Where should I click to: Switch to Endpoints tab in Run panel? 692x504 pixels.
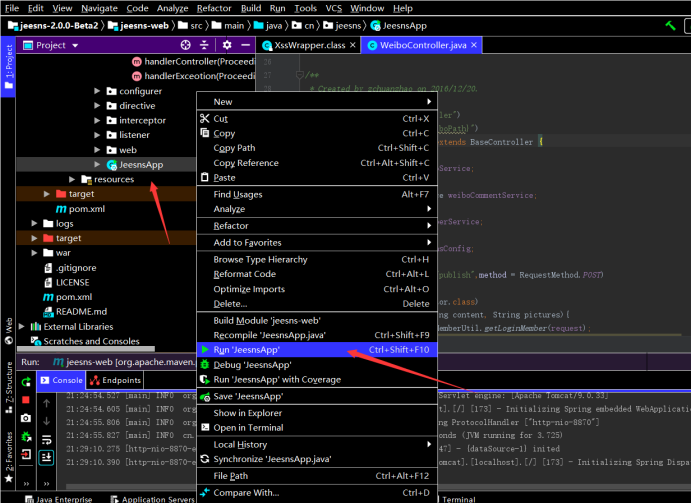115,380
